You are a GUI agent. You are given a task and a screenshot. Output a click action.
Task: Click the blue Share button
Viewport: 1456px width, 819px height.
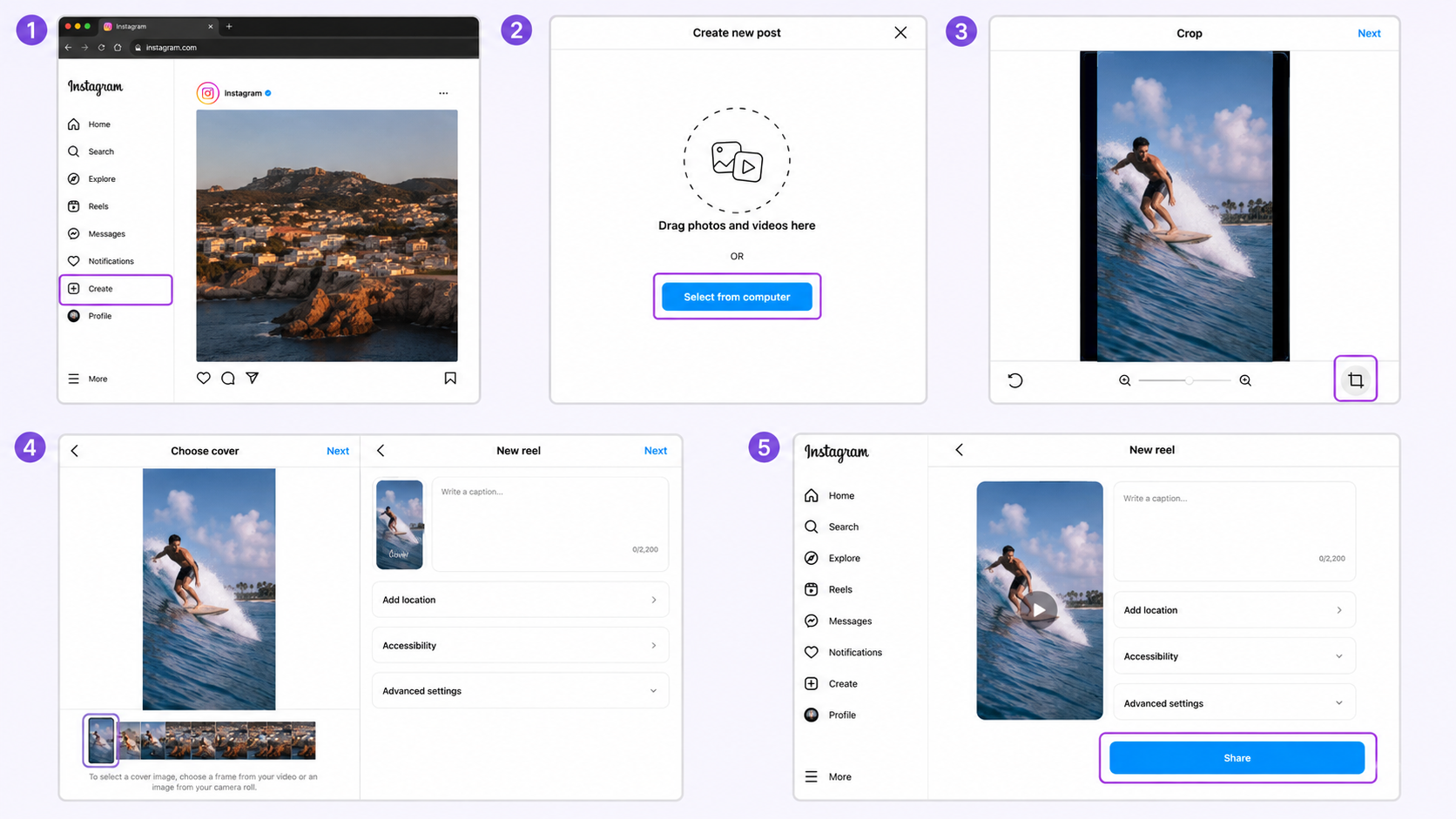(1237, 758)
